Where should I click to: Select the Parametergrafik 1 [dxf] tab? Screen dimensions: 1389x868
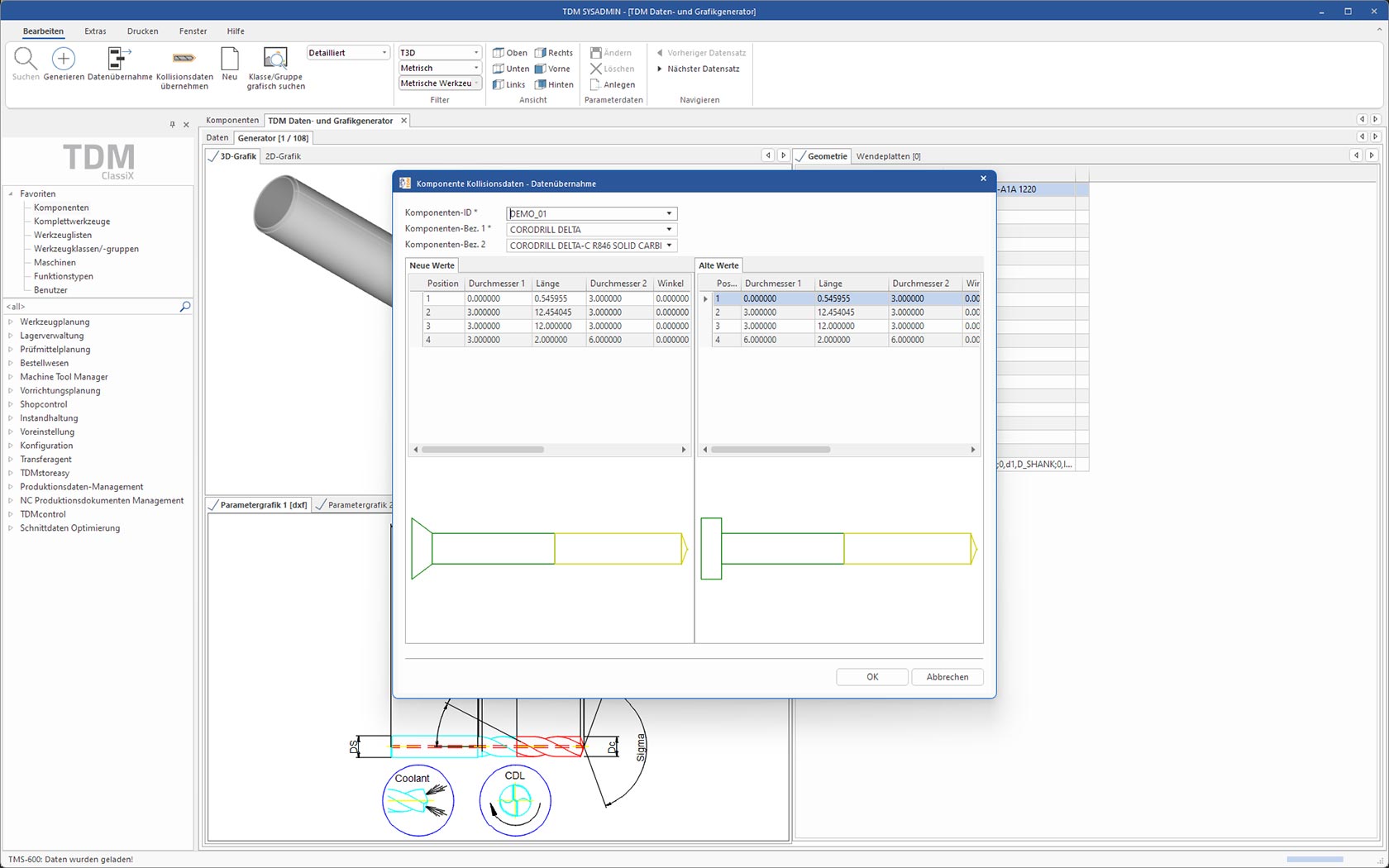[259, 505]
